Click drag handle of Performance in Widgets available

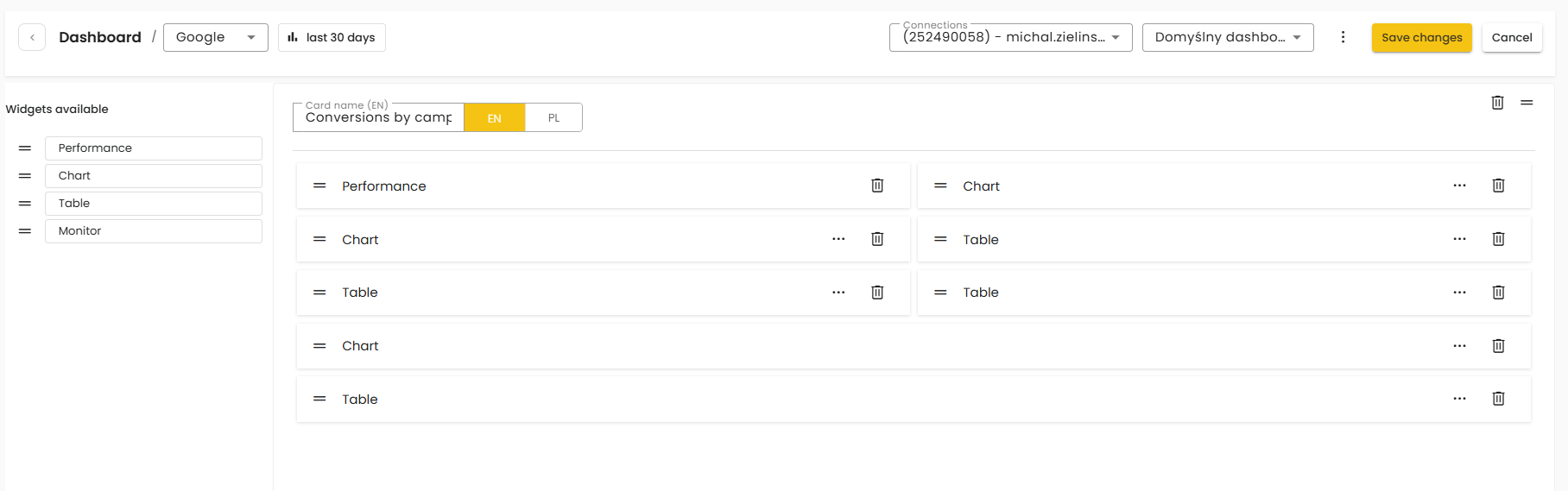click(x=25, y=148)
